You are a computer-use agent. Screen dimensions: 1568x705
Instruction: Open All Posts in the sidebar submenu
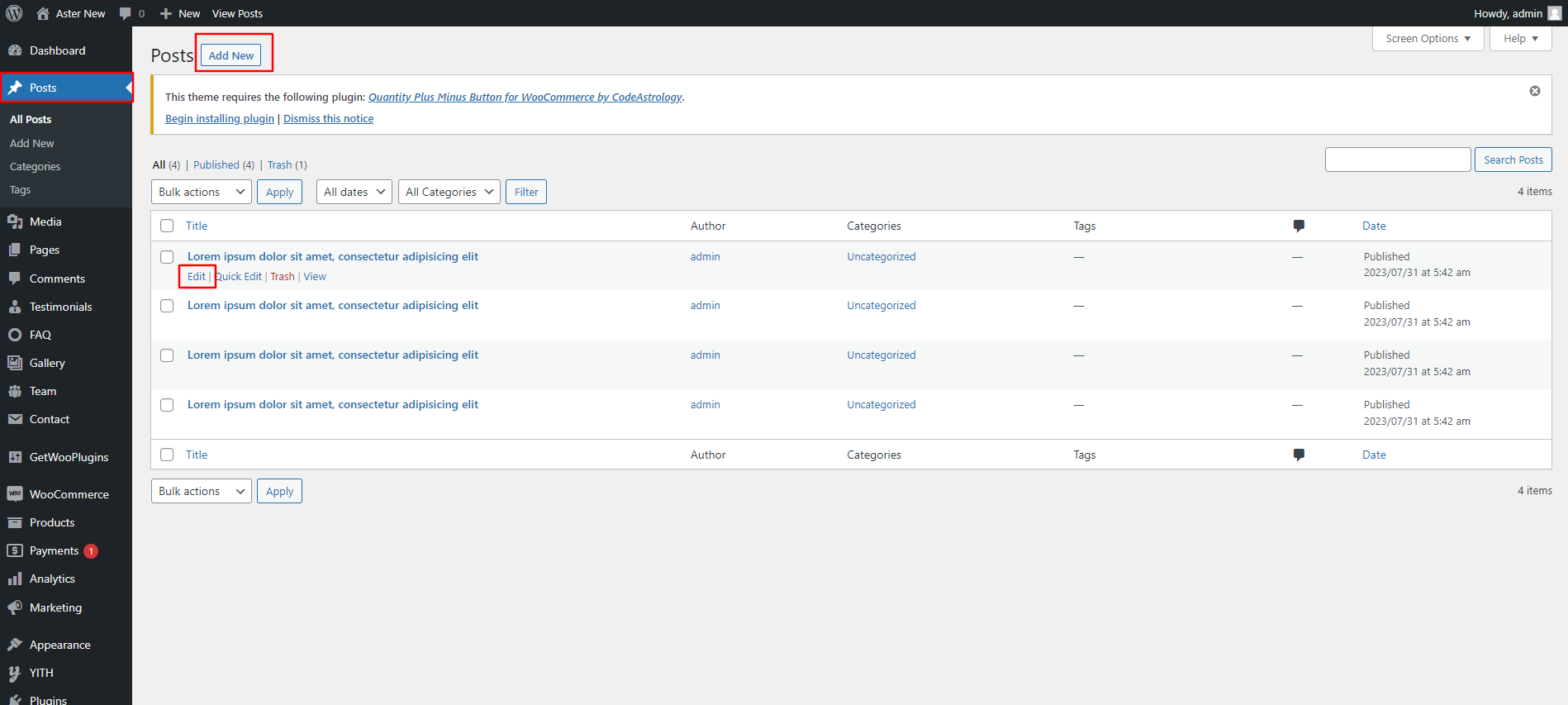pos(31,119)
